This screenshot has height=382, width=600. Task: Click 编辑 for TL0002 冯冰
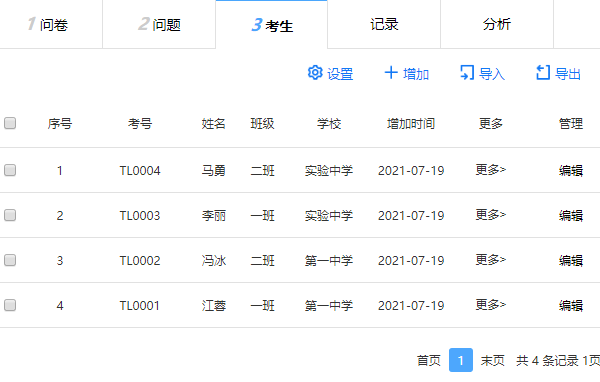pos(571,261)
